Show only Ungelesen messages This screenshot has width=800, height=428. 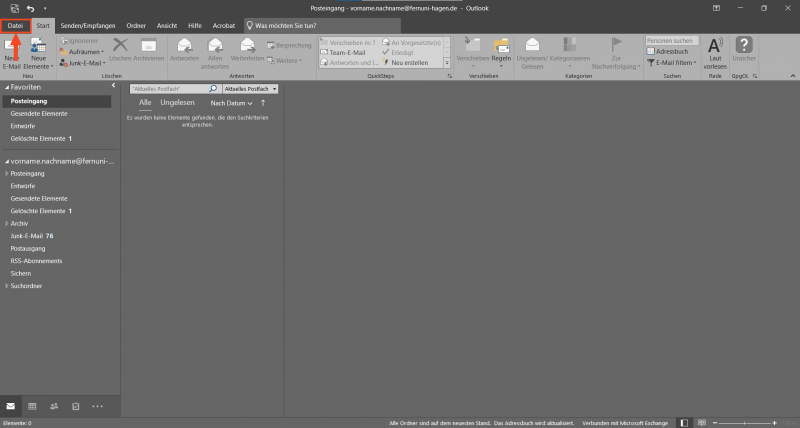tap(177, 103)
